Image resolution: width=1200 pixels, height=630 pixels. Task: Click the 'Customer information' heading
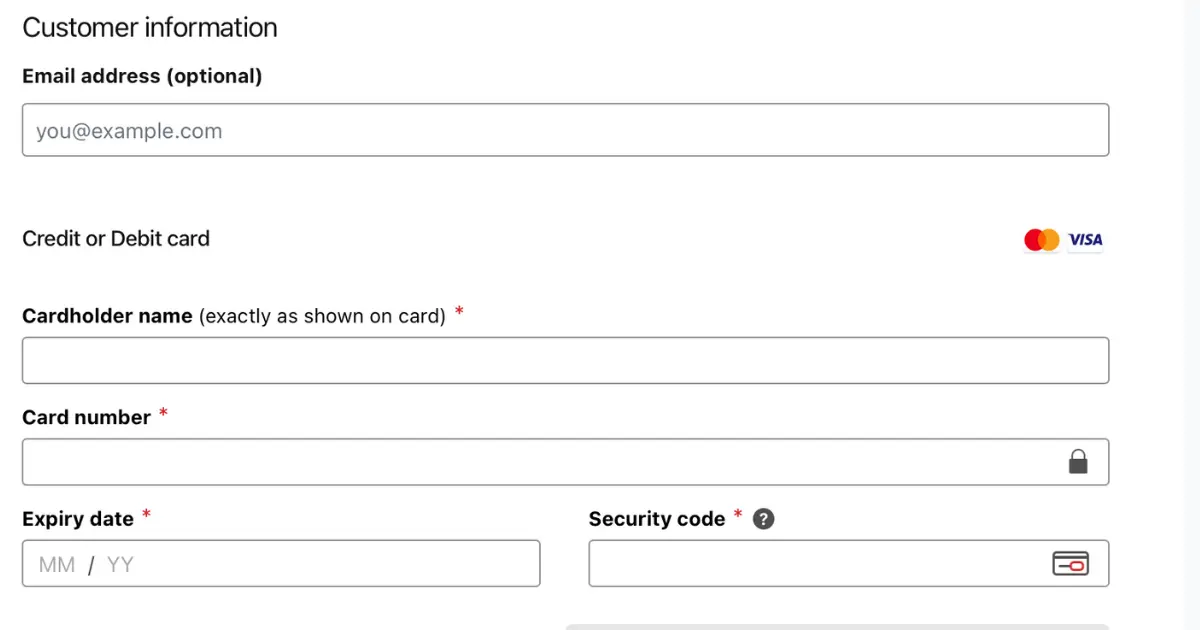(x=150, y=28)
